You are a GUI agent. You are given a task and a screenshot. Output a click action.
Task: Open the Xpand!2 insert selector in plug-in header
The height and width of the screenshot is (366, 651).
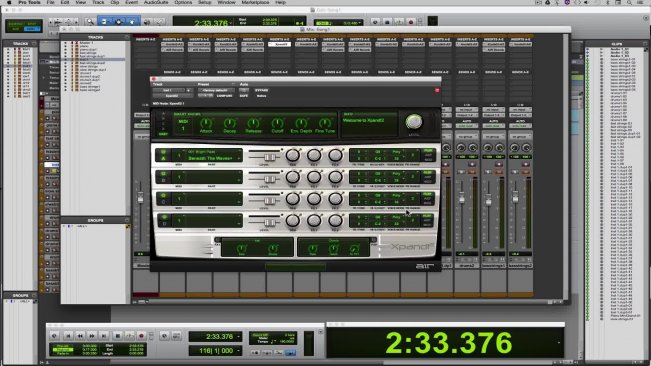coord(172,96)
